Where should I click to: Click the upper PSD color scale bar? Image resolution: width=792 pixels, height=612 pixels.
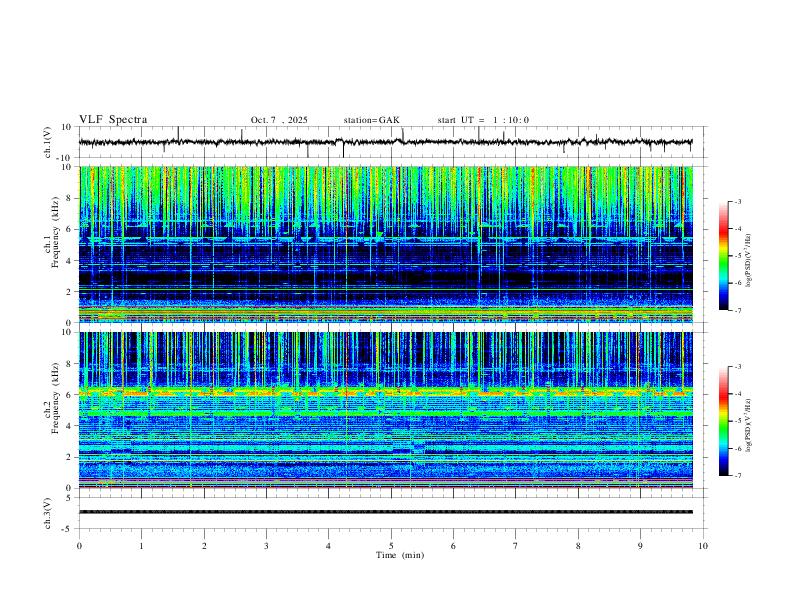(x=723, y=256)
